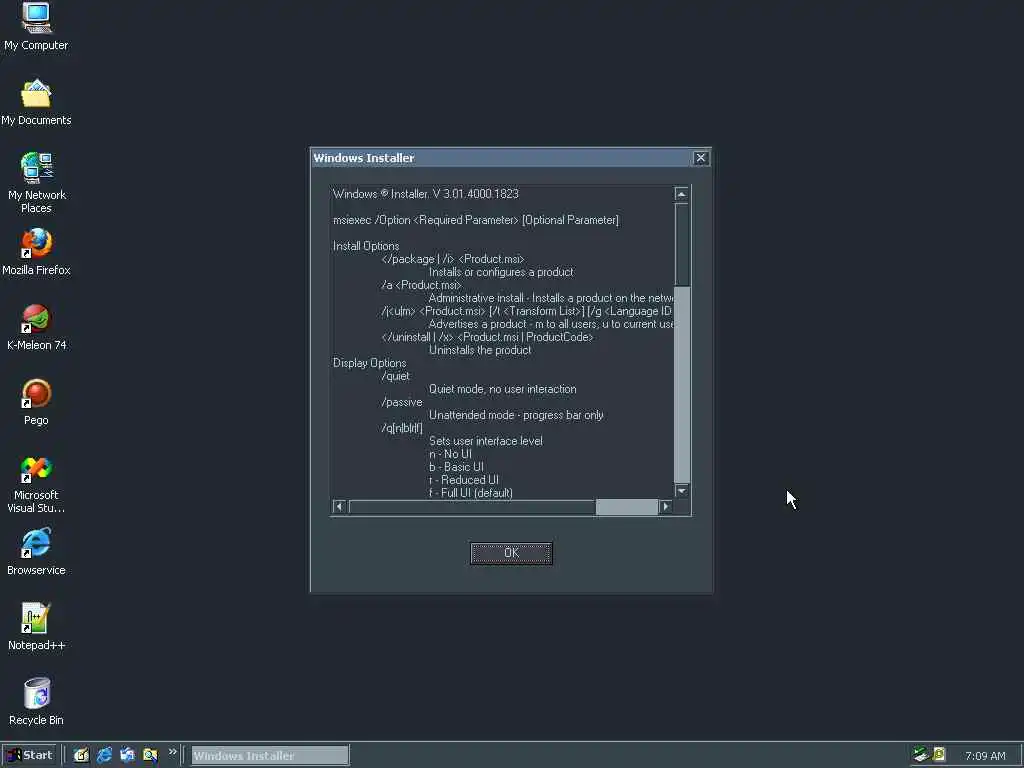
Task: Click the 'Install Options' heading text
Action: pos(366,246)
